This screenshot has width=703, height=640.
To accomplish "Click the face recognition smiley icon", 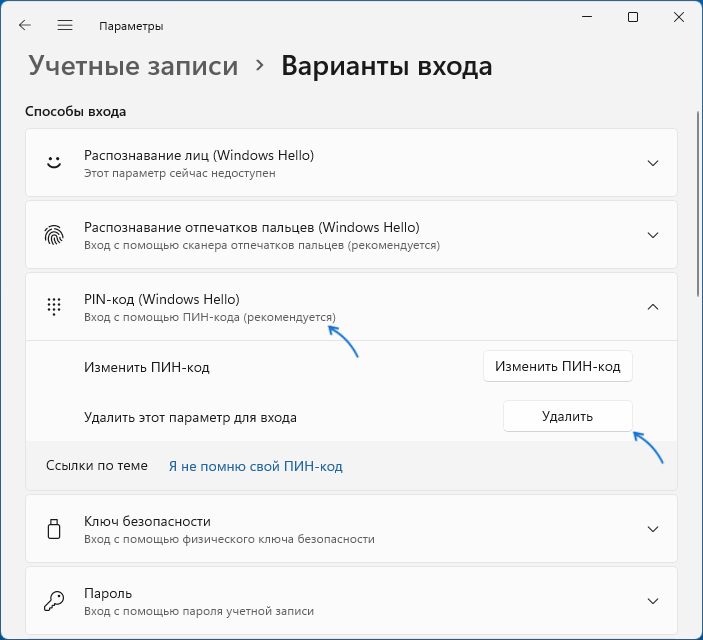I will (x=53, y=163).
